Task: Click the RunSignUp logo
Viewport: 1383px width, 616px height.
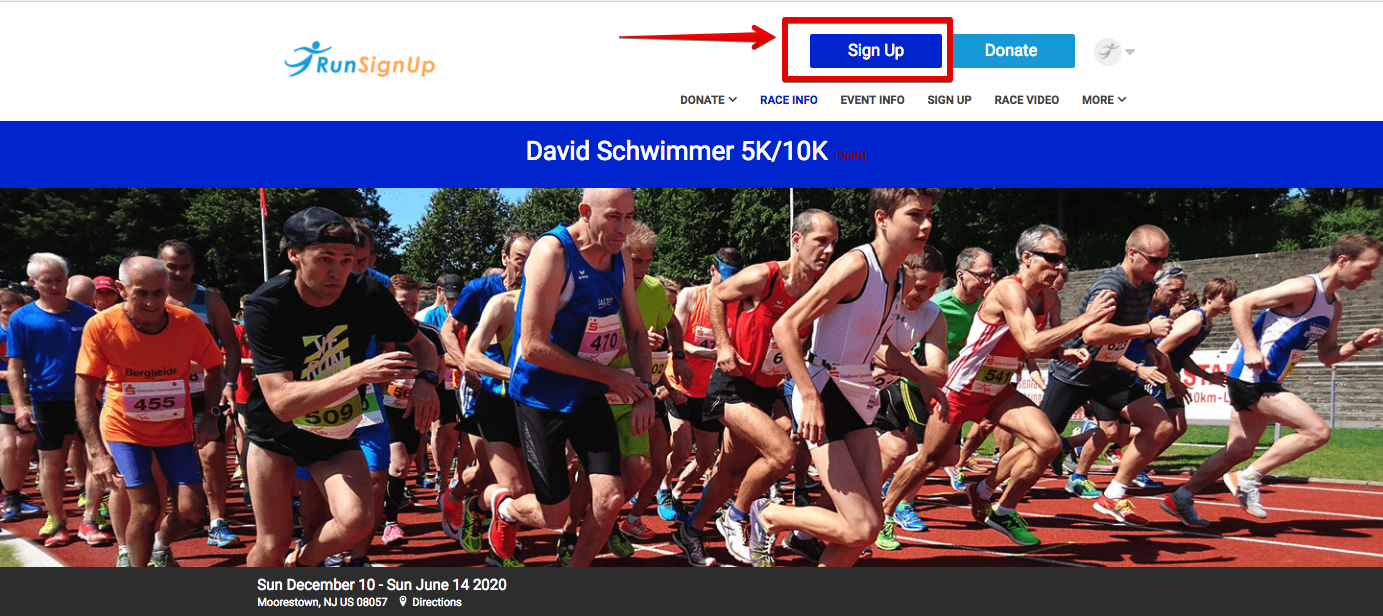Action: pos(359,60)
